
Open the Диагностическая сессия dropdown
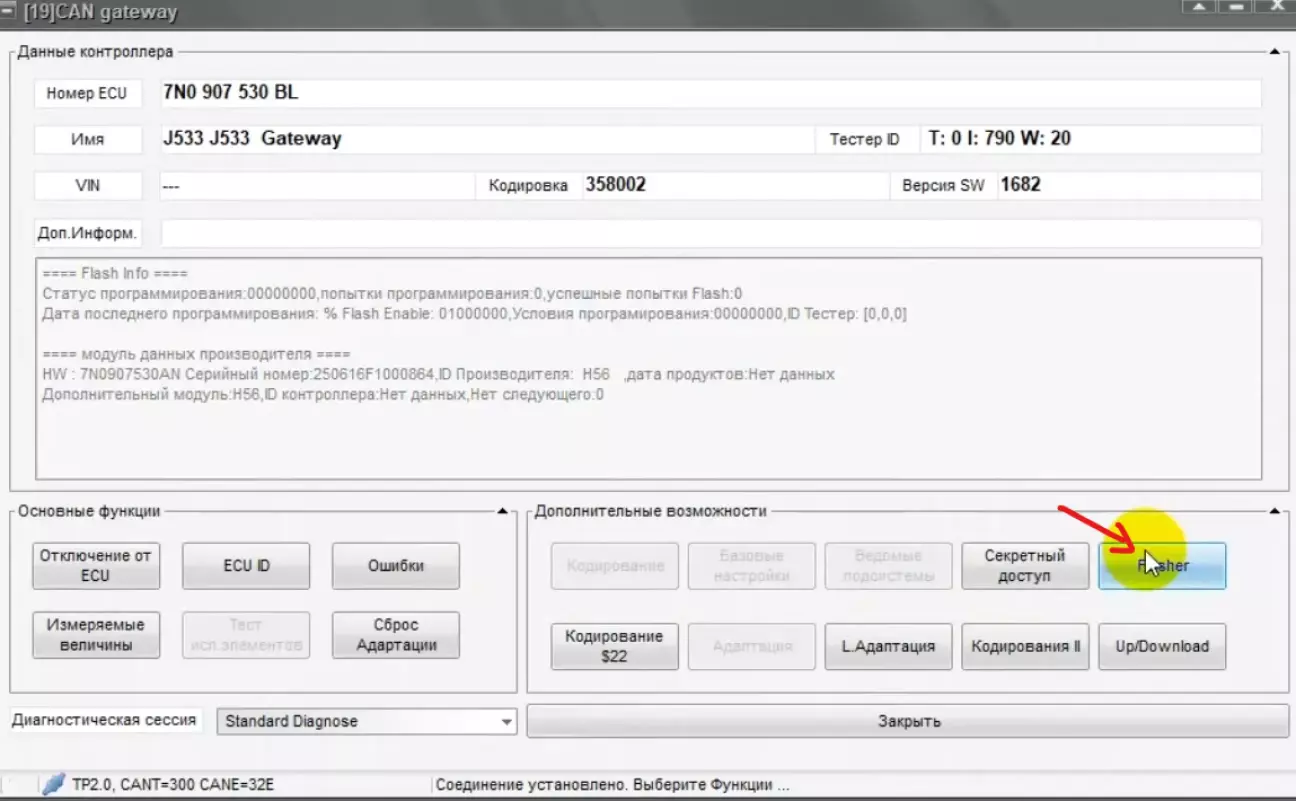click(506, 721)
